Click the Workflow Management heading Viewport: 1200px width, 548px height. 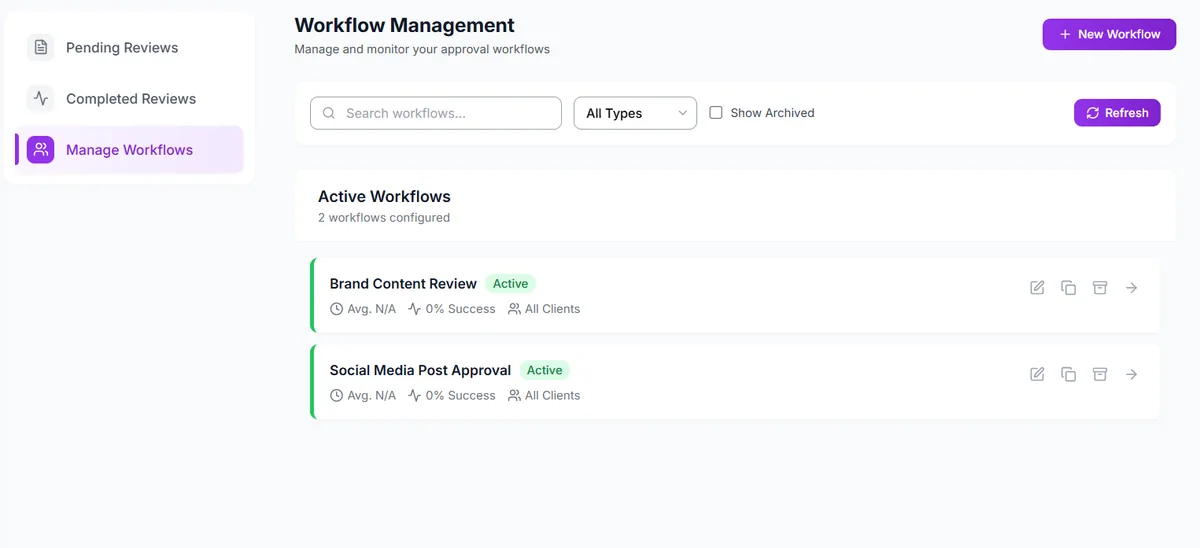point(405,25)
